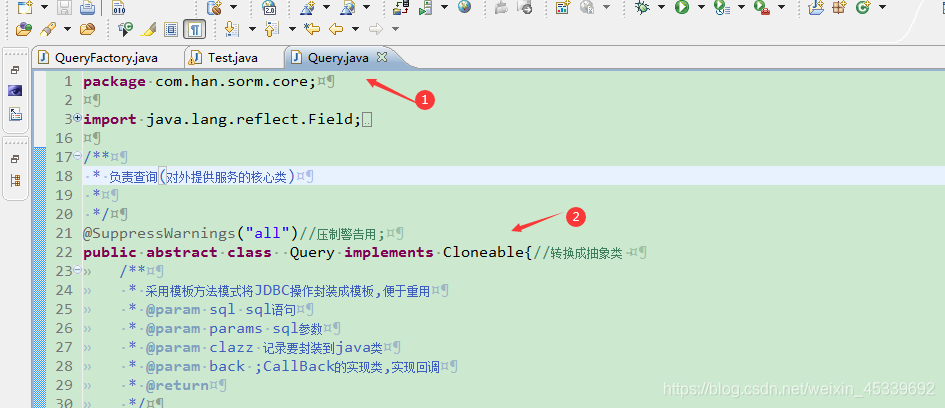
Task: Collapse the Javadoc comment on line 17
Action: [77, 156]
